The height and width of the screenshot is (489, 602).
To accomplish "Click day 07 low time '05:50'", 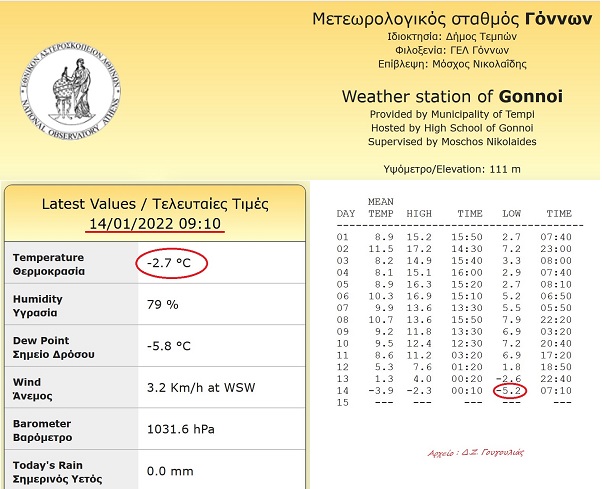I will [x=556, y=308].
